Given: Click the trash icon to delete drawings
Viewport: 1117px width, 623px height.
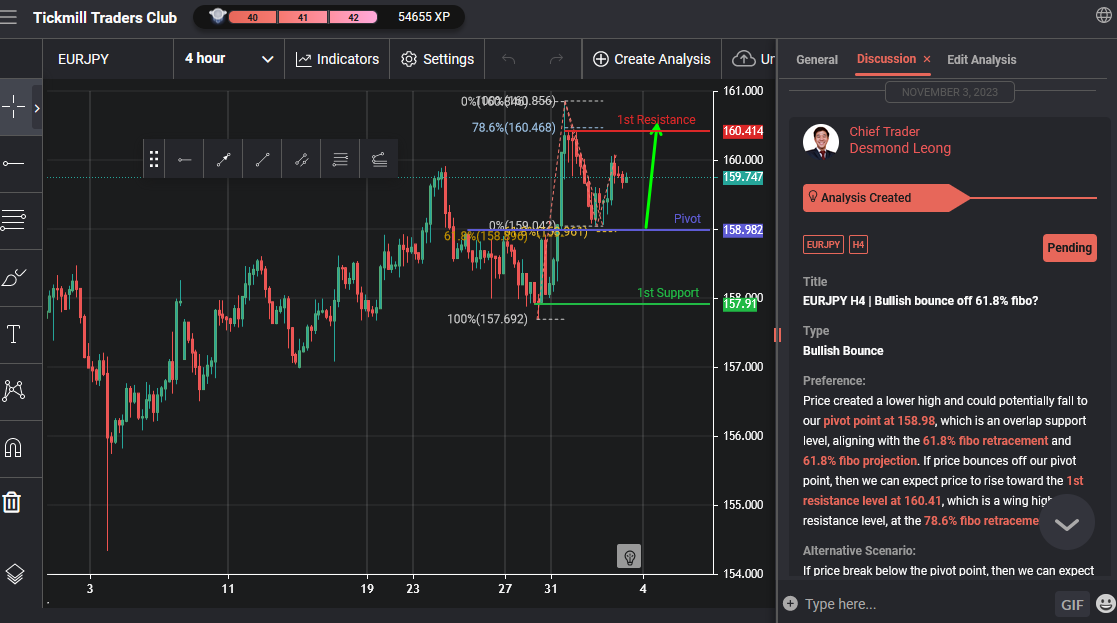Looking at the screenshot, I should click(x=12, y=502).
